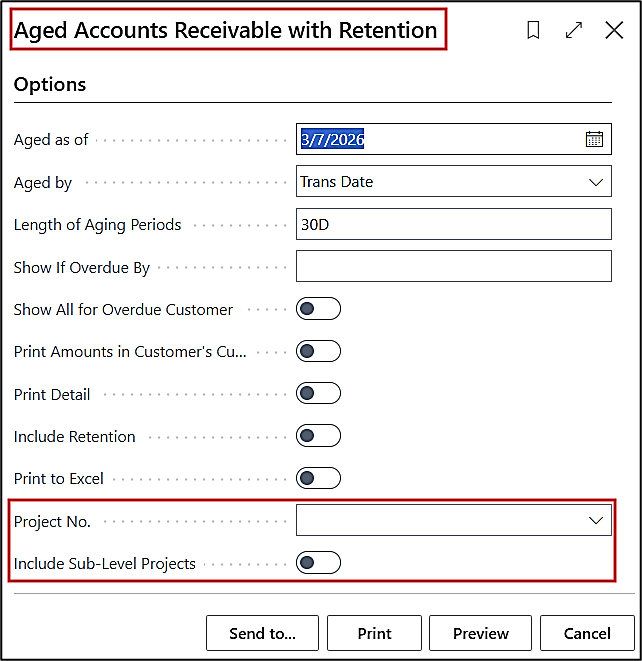Click the Send to... button
Image resolution: width=642 pixels, height=661 pixels.
(262, 633)
